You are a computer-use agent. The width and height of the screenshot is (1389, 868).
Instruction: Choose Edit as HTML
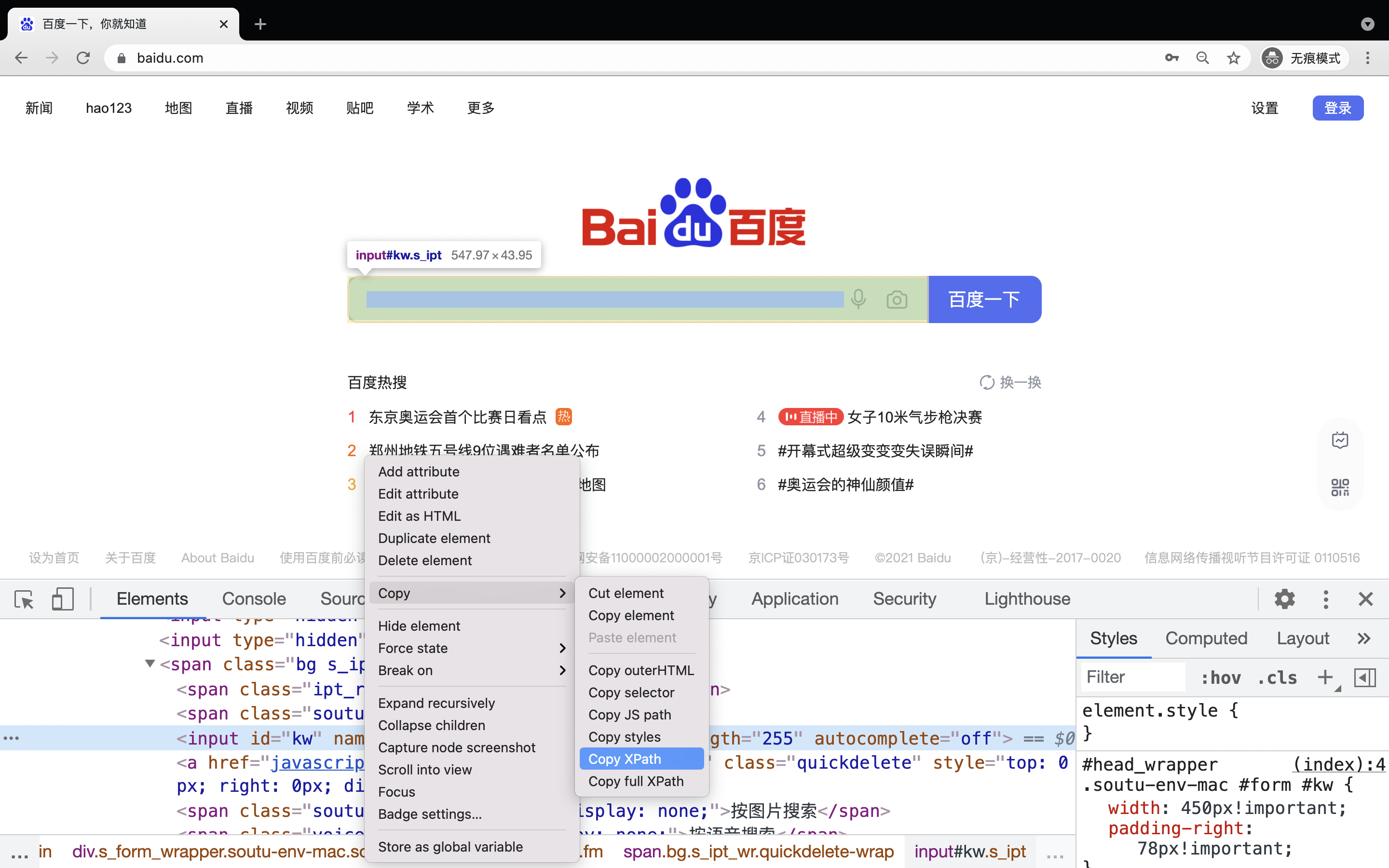472,516
